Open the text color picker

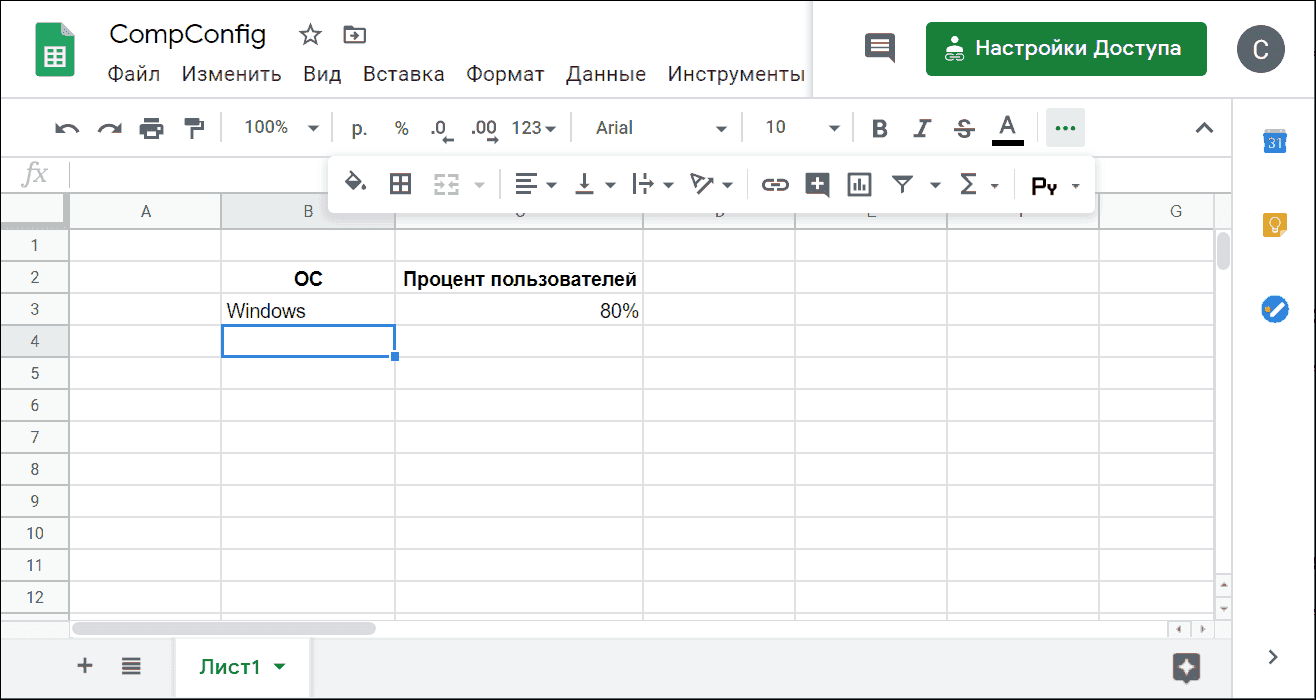click(x=1007, y=127)
